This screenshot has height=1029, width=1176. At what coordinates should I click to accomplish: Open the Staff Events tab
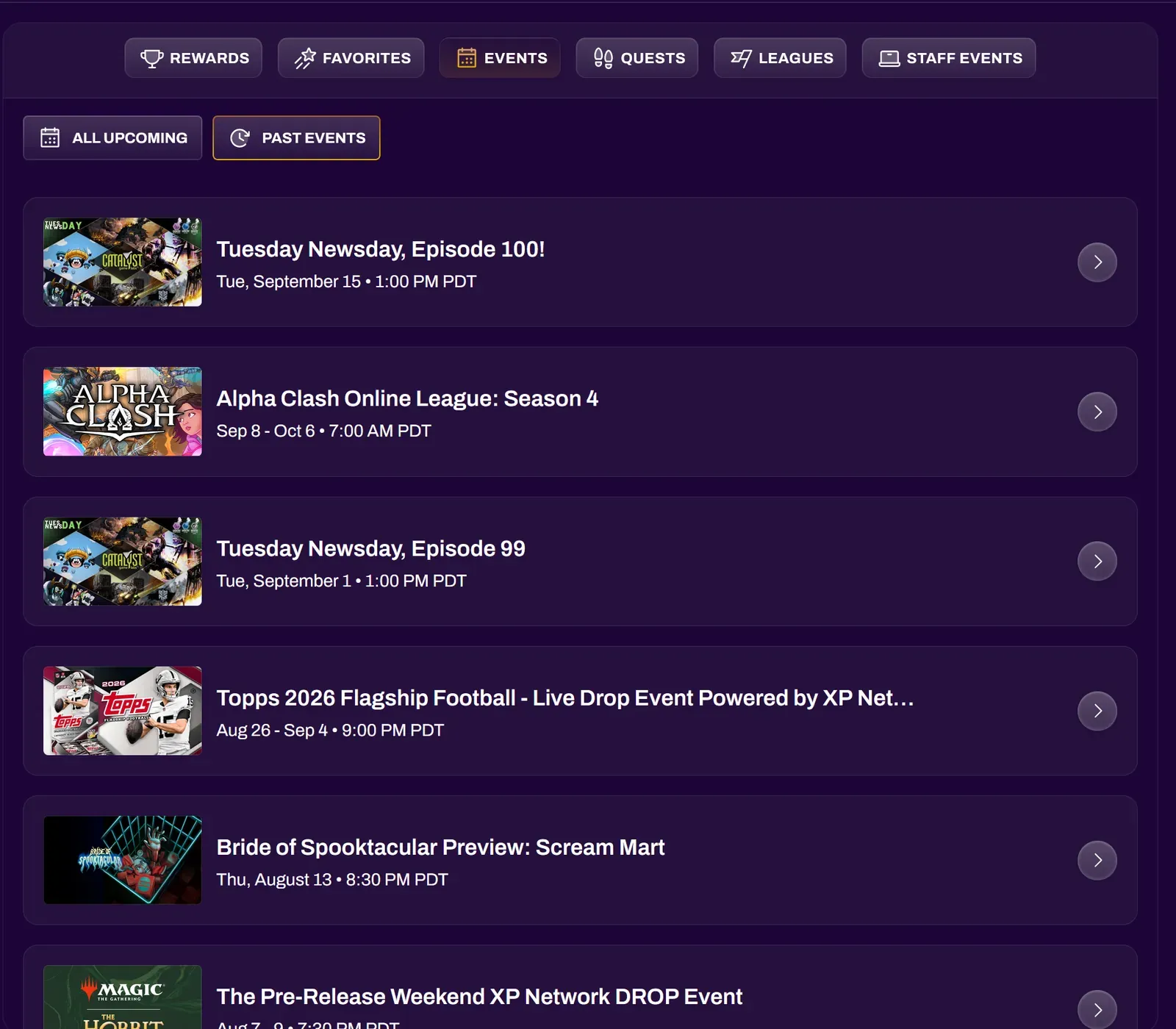tap(949, 58)
